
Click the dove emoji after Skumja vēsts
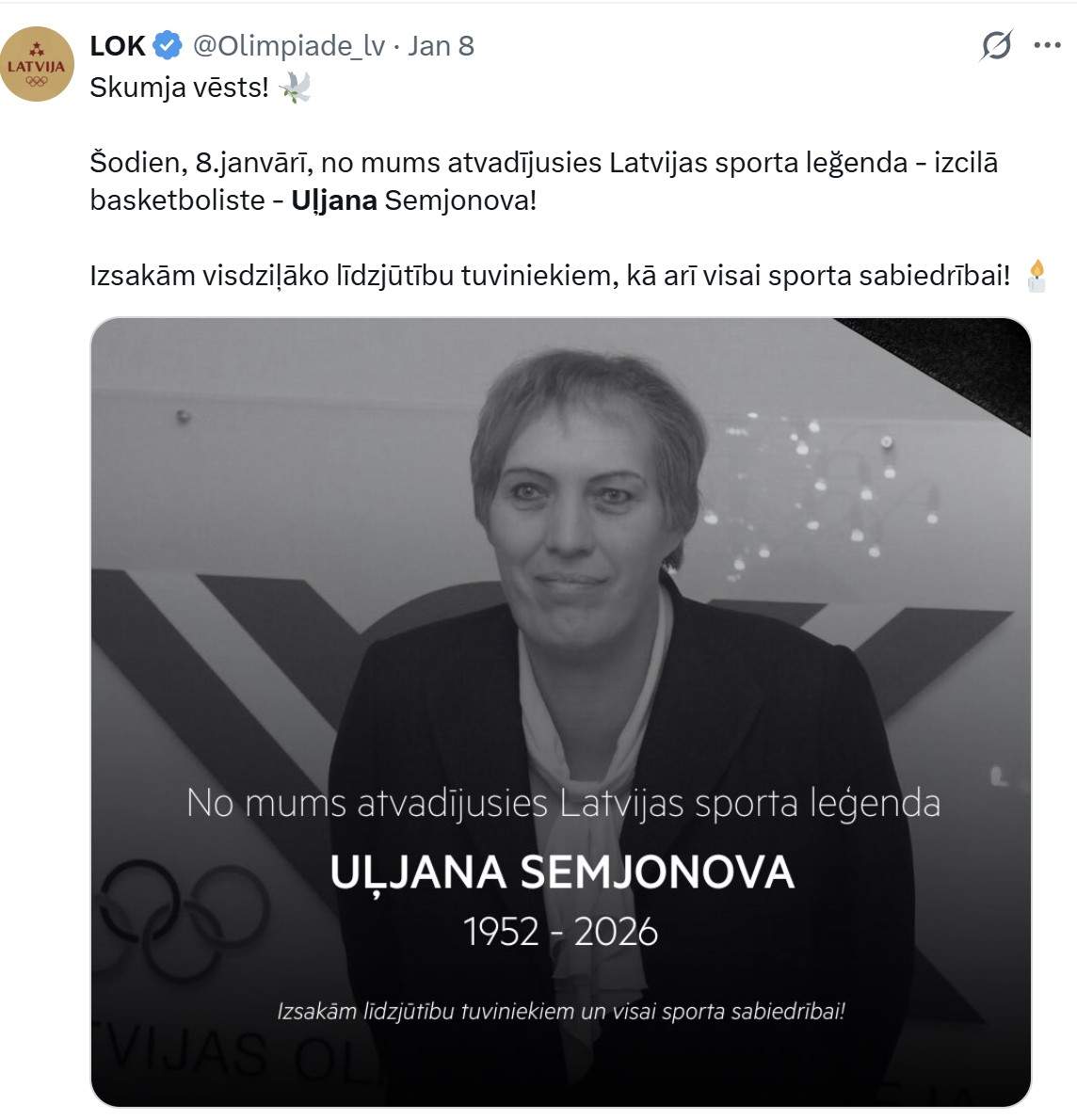coord(295,88)
